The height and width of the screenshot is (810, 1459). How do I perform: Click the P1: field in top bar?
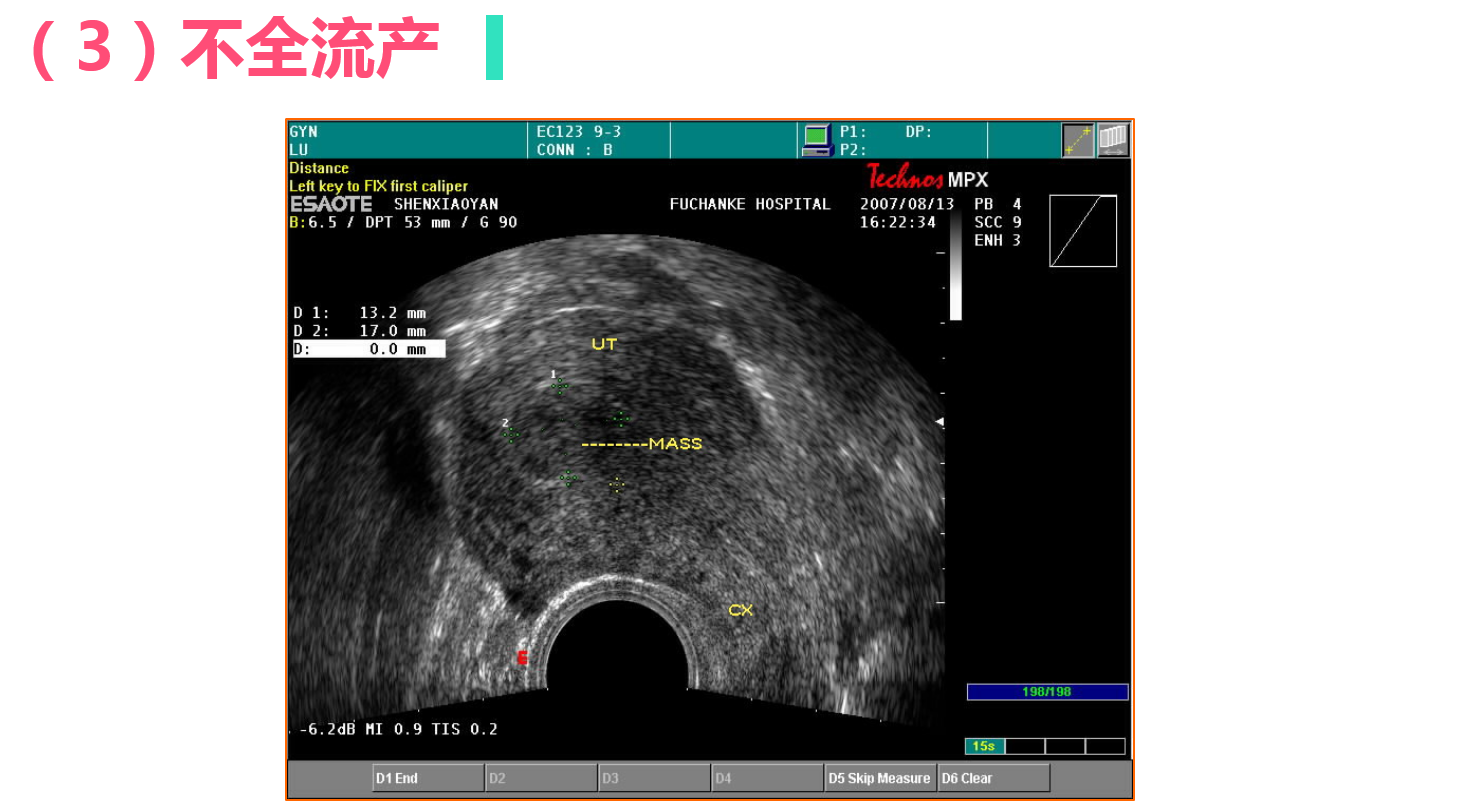click(853, 132)
